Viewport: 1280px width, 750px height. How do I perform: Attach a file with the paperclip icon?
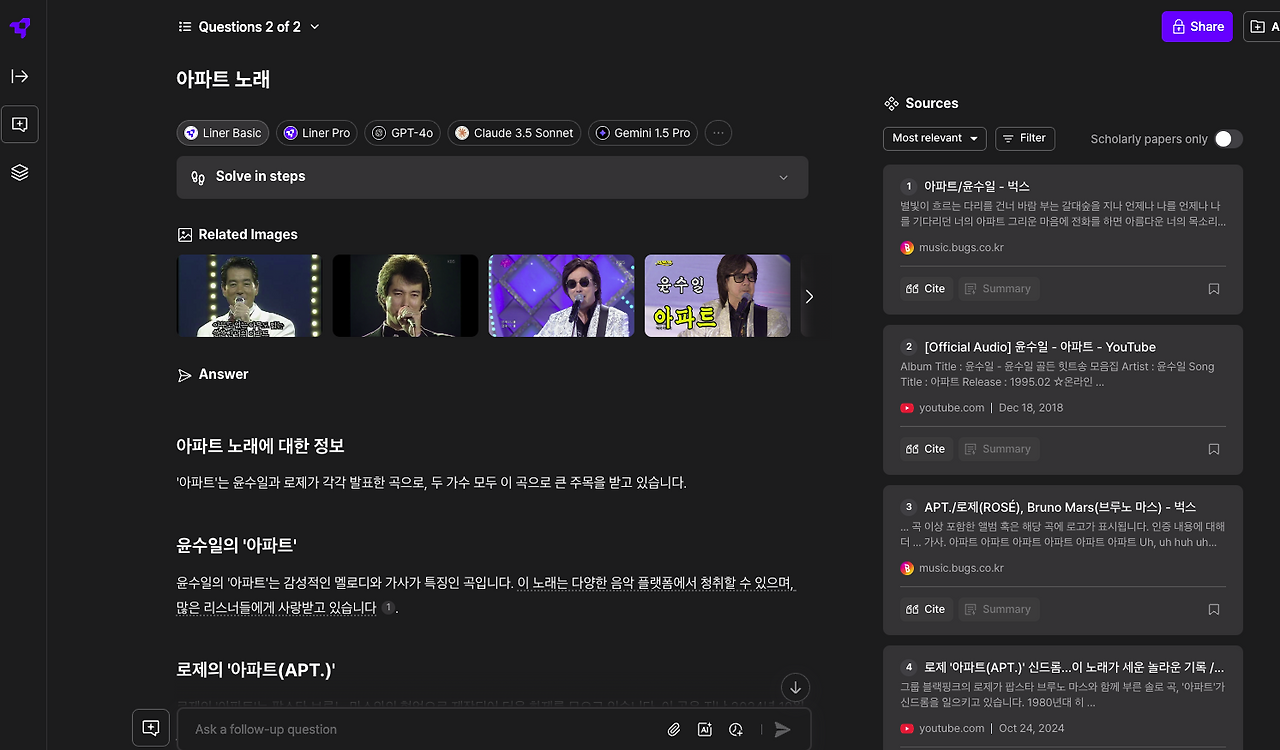673,729
